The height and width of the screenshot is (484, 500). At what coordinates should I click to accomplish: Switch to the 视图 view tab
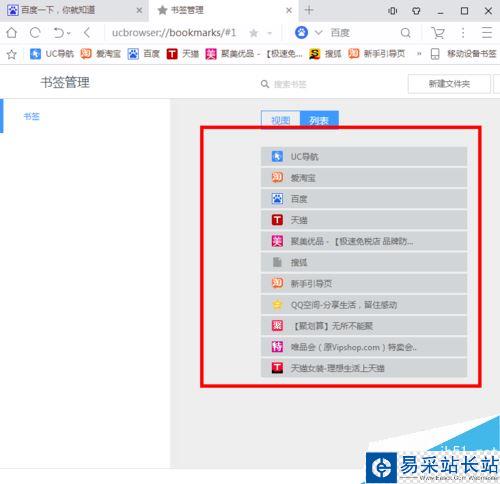coord(281,120)
